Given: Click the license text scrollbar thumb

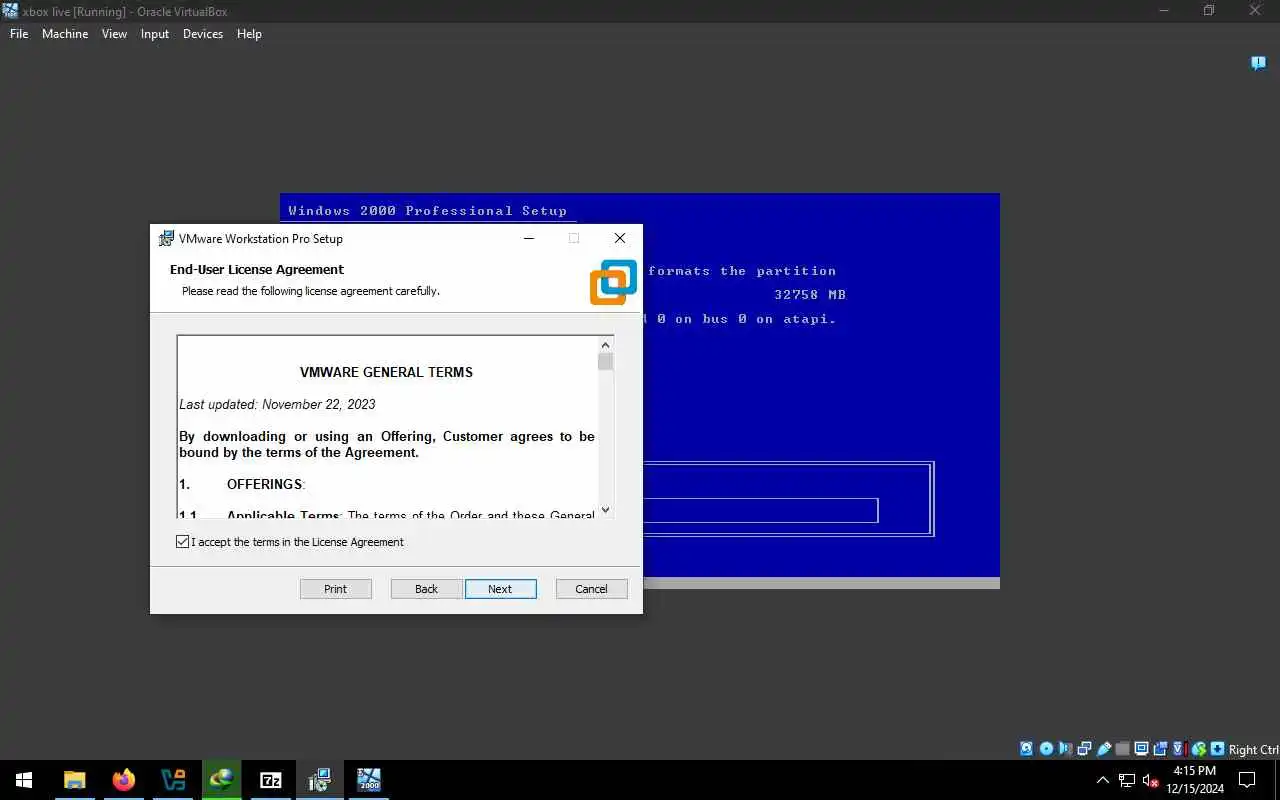Looking at the screenshot, I should pyautogui.click(x=605, y=361).
